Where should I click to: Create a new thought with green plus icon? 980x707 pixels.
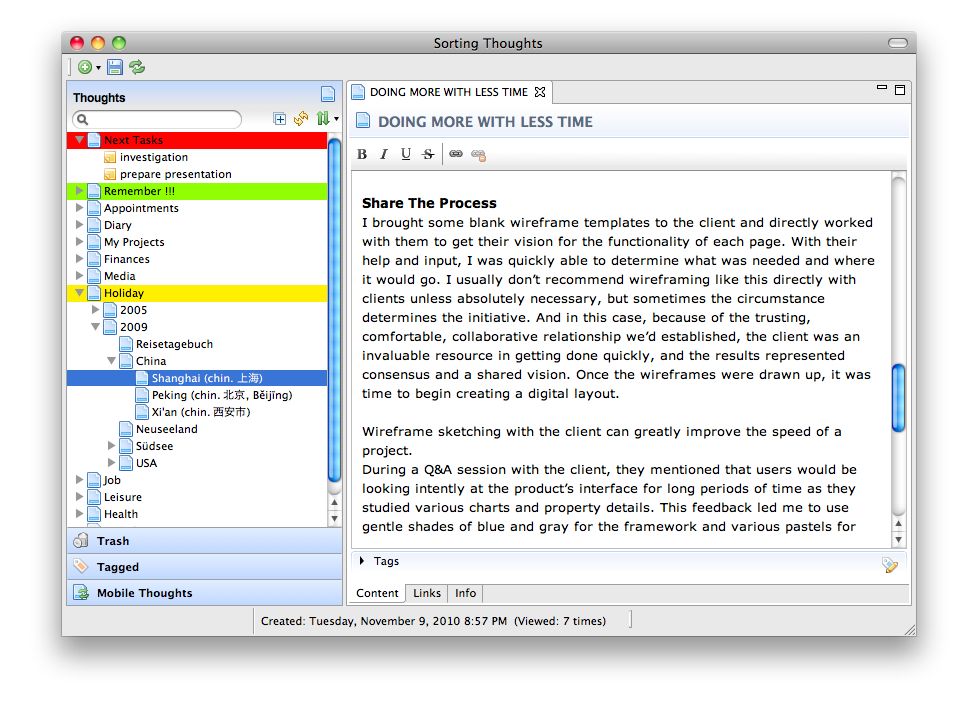pyautogui.click(x=84, y=66)
